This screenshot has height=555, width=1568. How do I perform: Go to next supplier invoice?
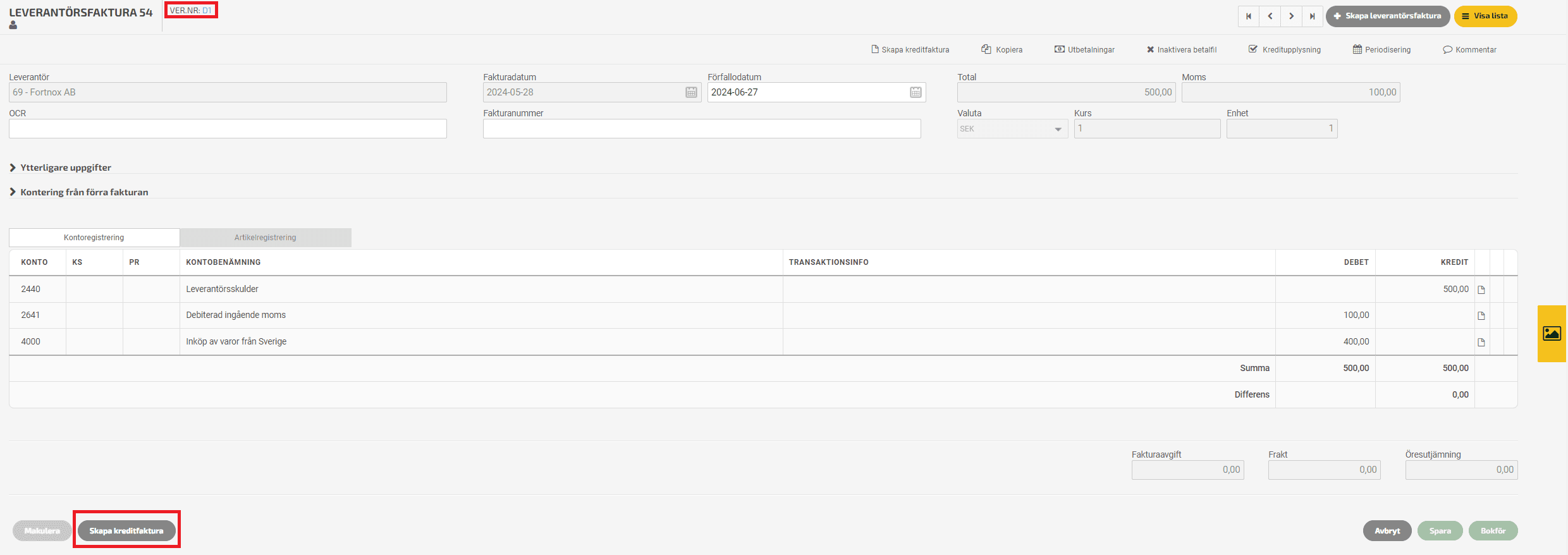click(x=1291, y=16)
